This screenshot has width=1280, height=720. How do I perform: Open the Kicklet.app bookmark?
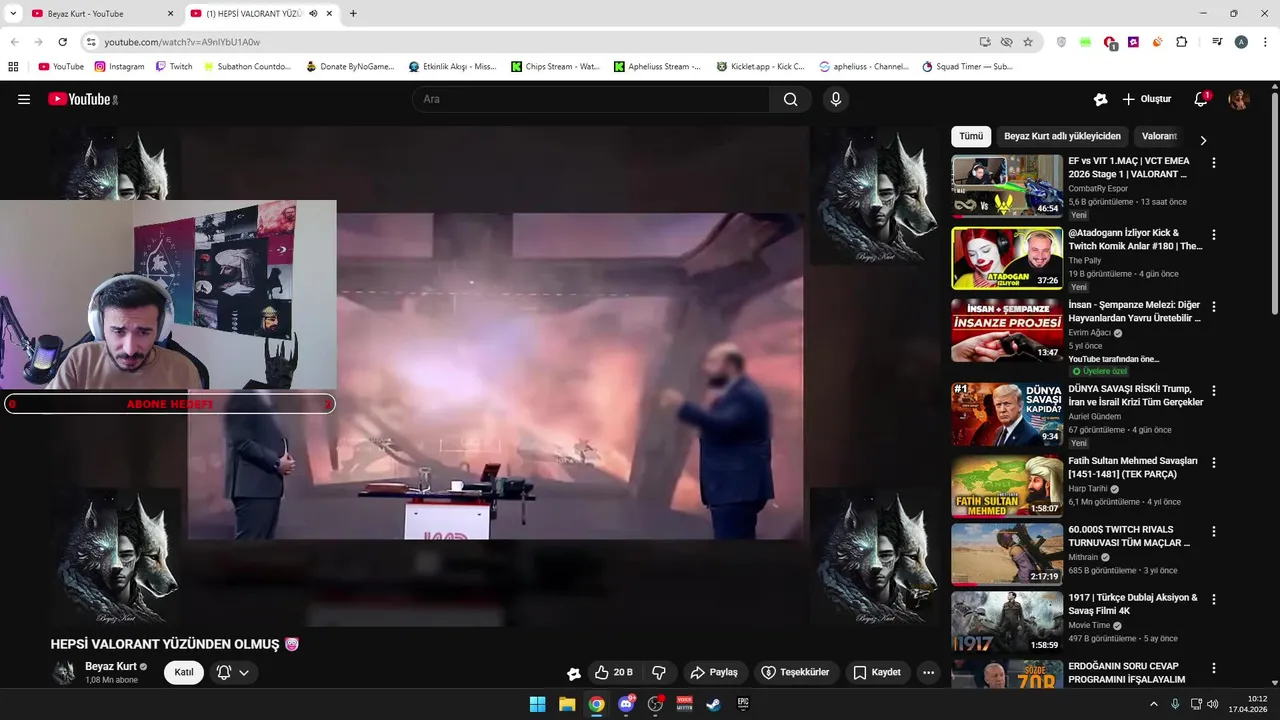click(760, 67)
